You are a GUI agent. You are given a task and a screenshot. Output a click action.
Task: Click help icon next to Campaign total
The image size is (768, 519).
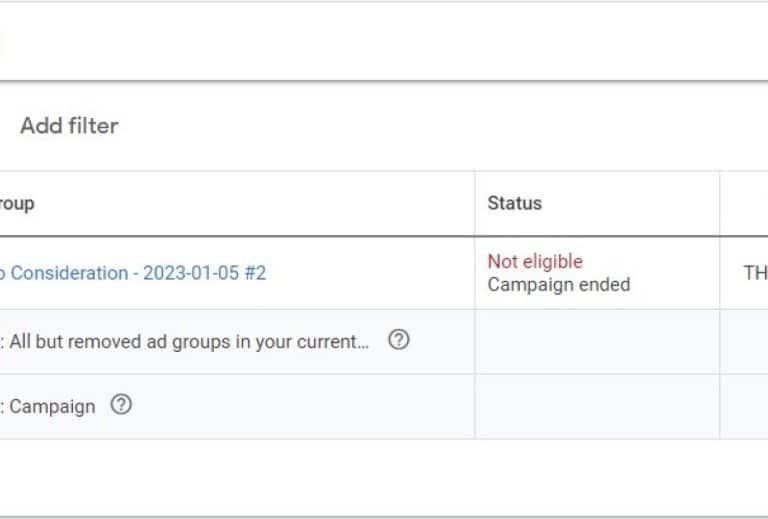click(x=121, y=405)
